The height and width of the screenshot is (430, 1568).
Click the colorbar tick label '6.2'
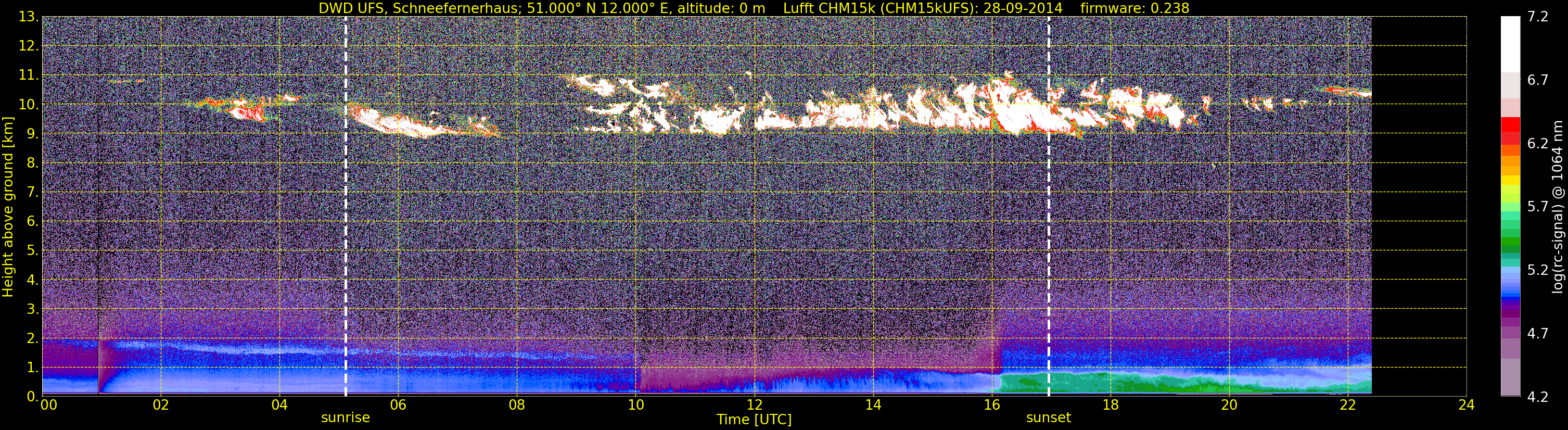coord(1538,144)
